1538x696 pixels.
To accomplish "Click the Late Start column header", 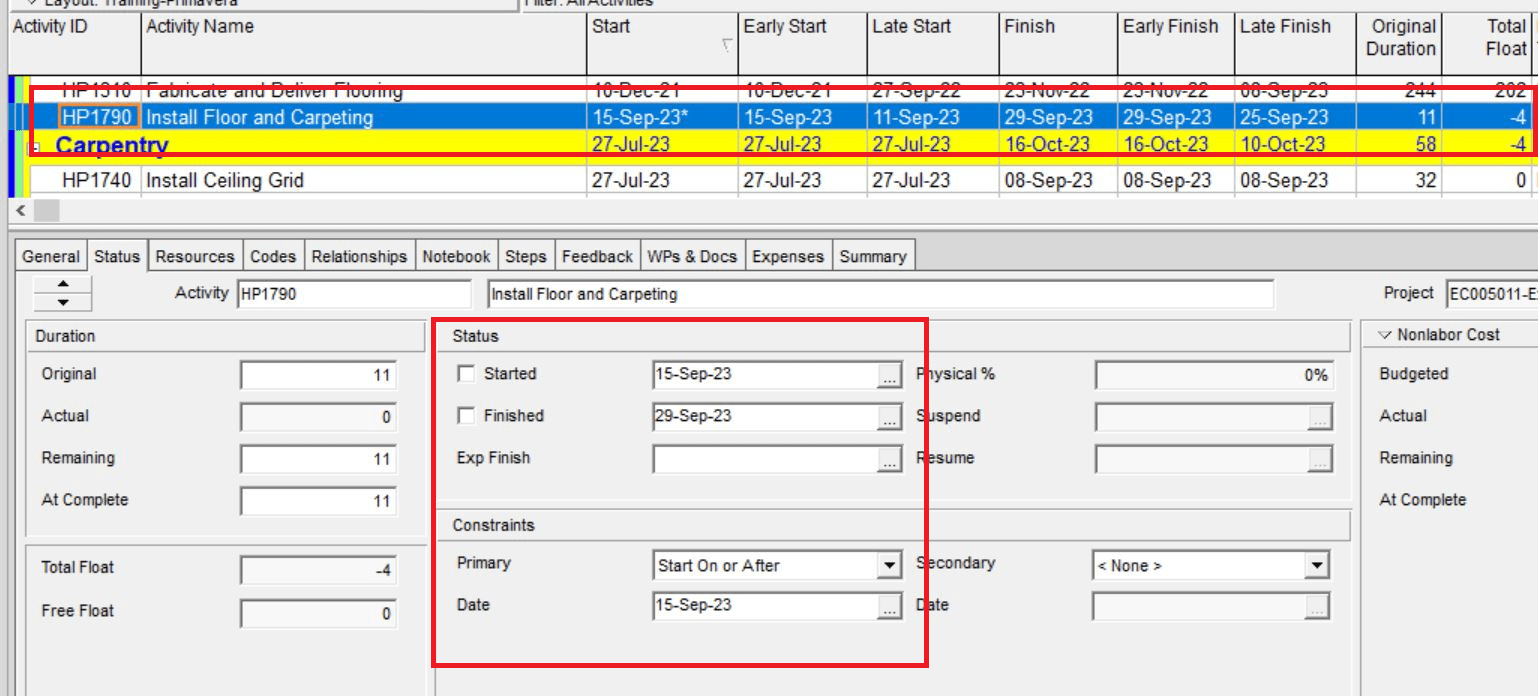I will (x=933, y=44).
